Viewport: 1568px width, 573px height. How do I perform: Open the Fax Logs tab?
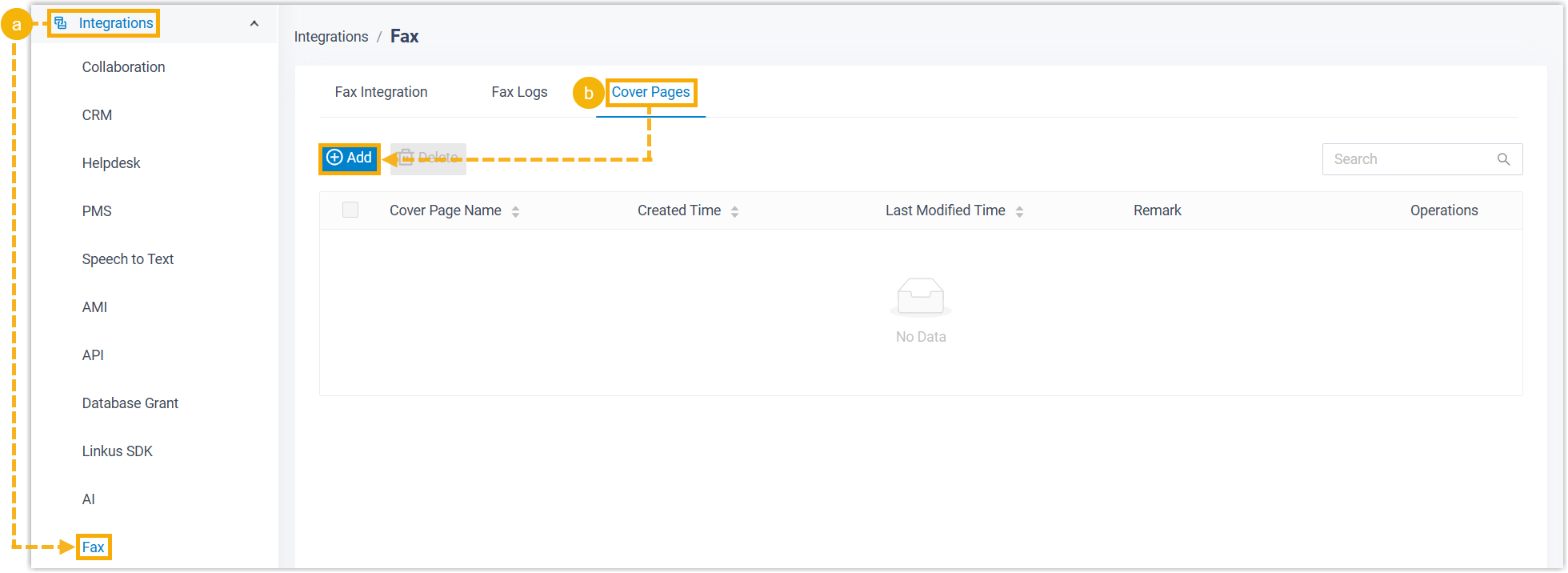(519, 92)
